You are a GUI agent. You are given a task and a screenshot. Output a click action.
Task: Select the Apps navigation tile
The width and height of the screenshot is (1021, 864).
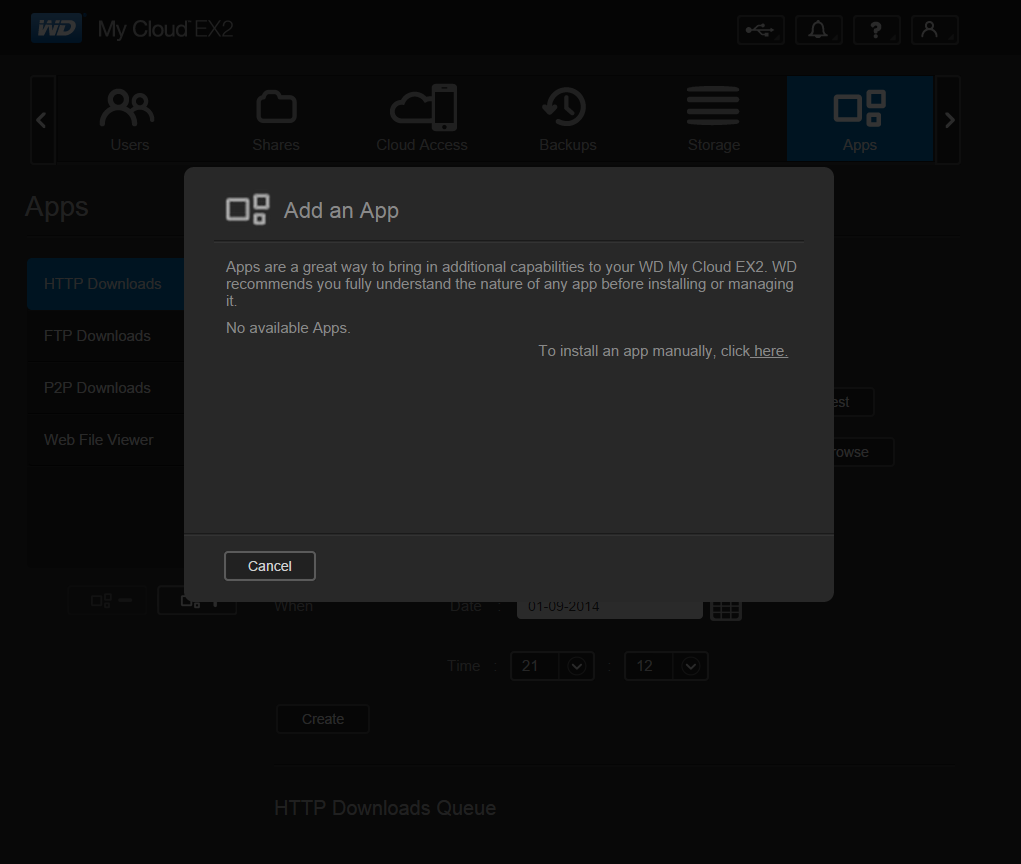860,119
